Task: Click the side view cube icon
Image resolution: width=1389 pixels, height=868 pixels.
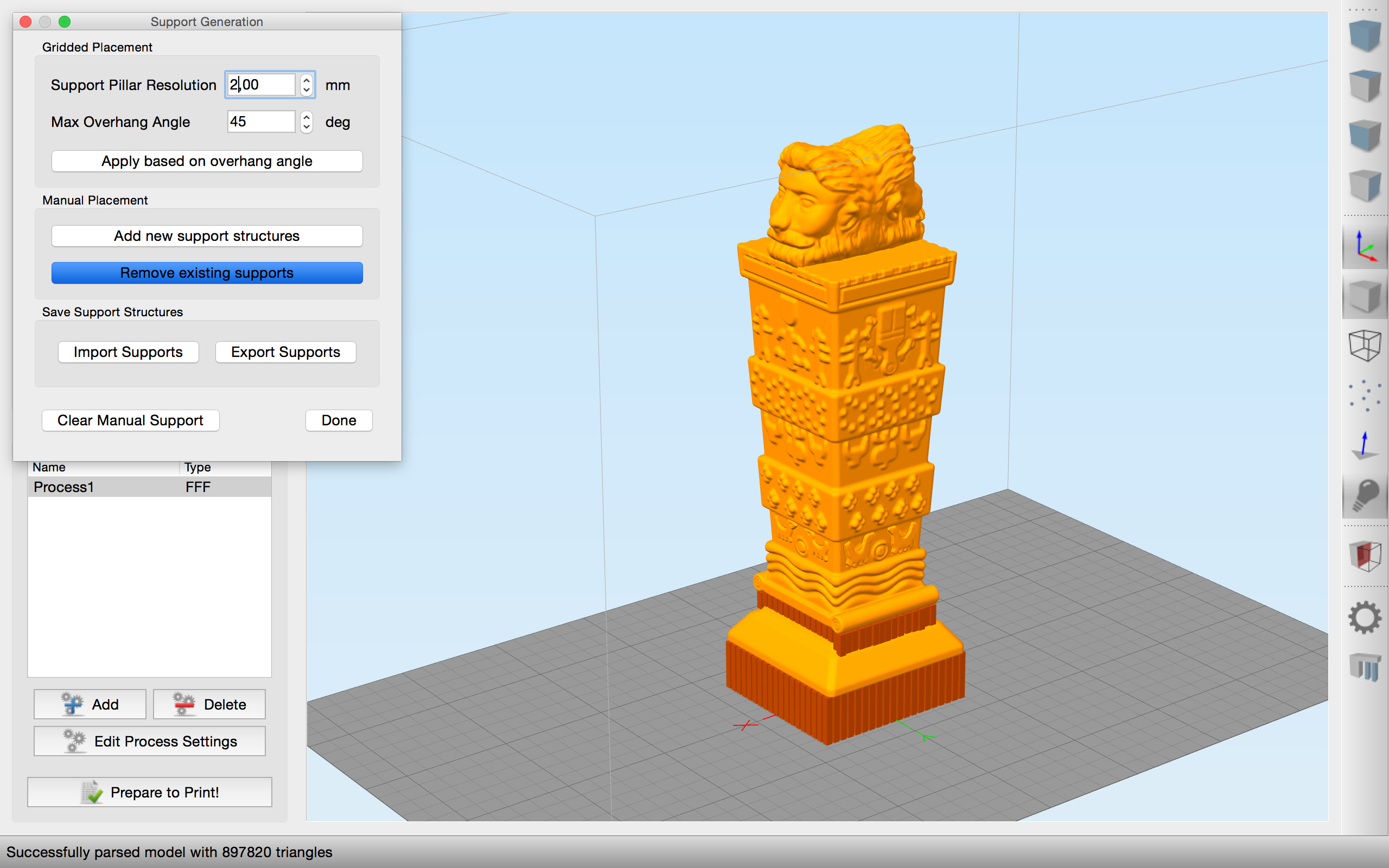Action: [1365, 186]
